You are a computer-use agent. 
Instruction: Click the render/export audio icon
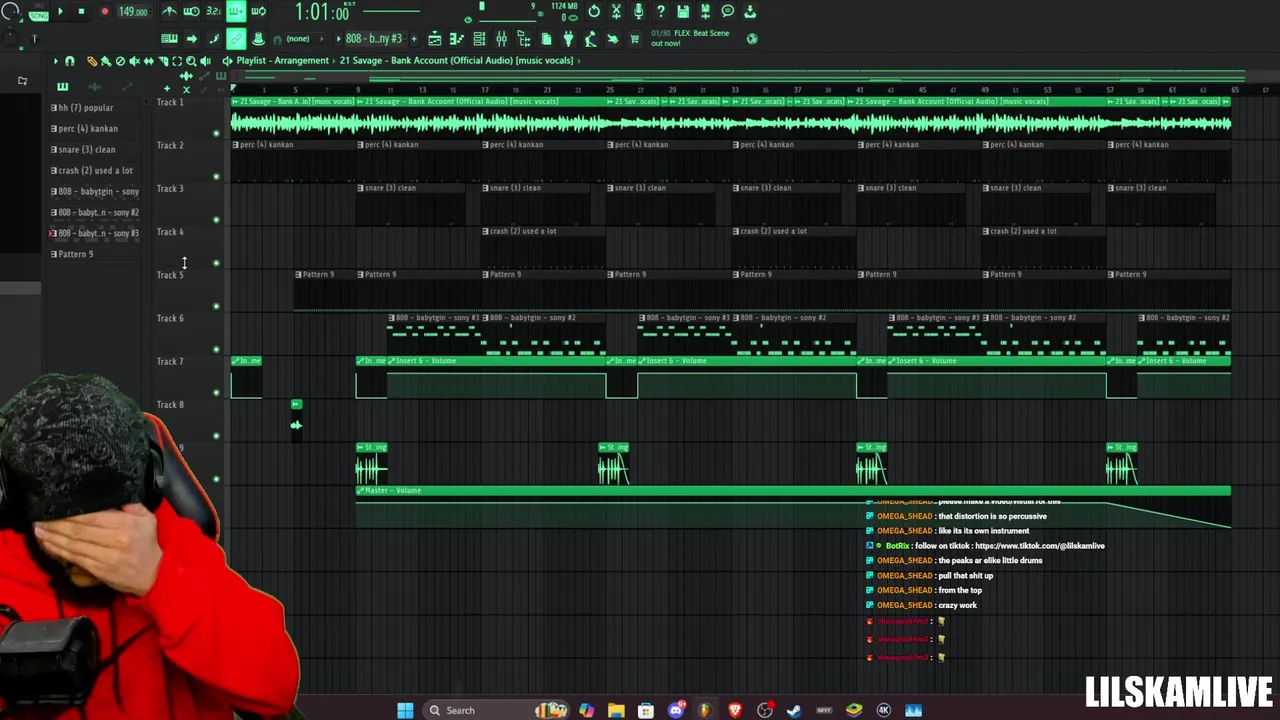705,12
